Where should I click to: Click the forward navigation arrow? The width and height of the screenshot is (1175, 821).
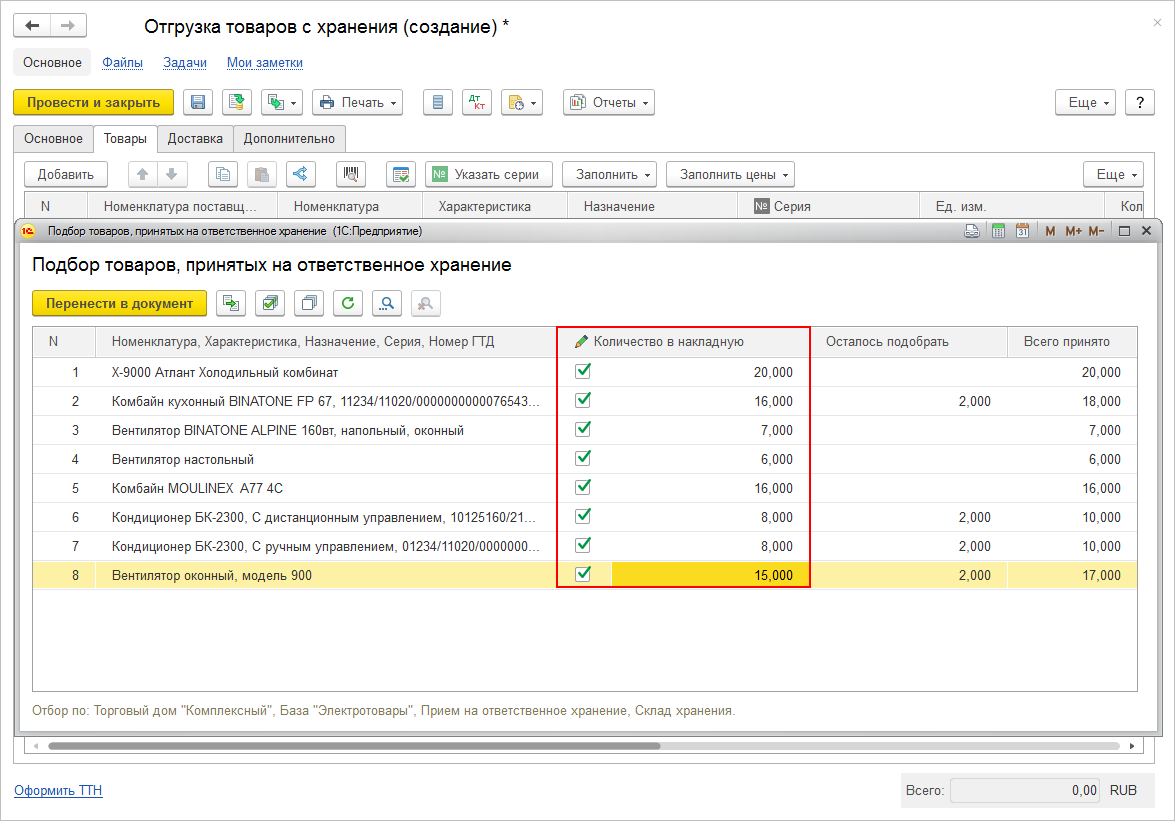[68, 26]
